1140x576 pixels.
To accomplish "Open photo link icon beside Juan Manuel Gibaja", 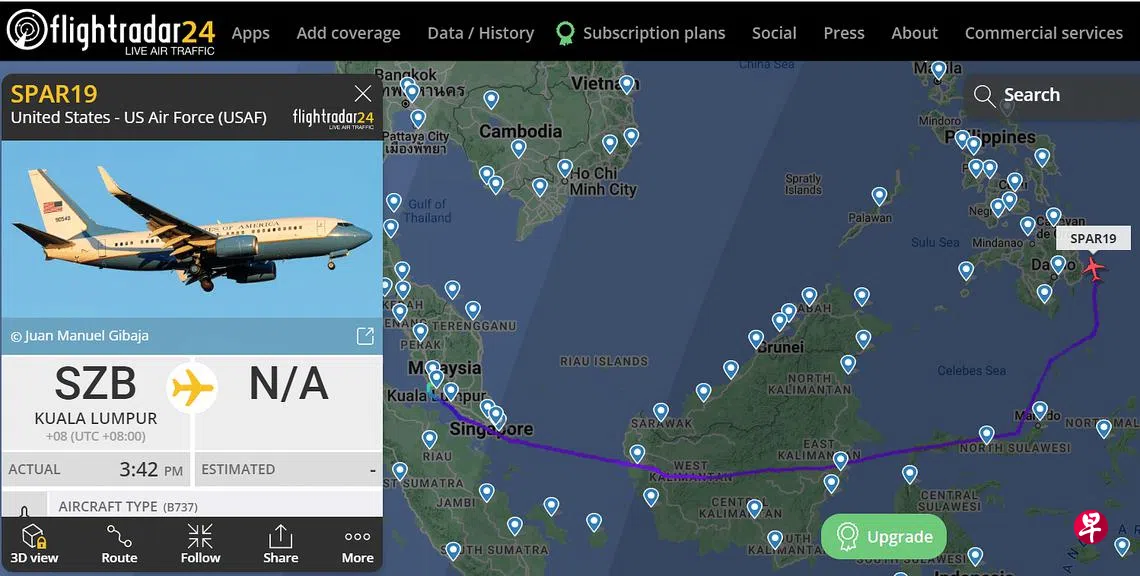I will tap(365, 336).
